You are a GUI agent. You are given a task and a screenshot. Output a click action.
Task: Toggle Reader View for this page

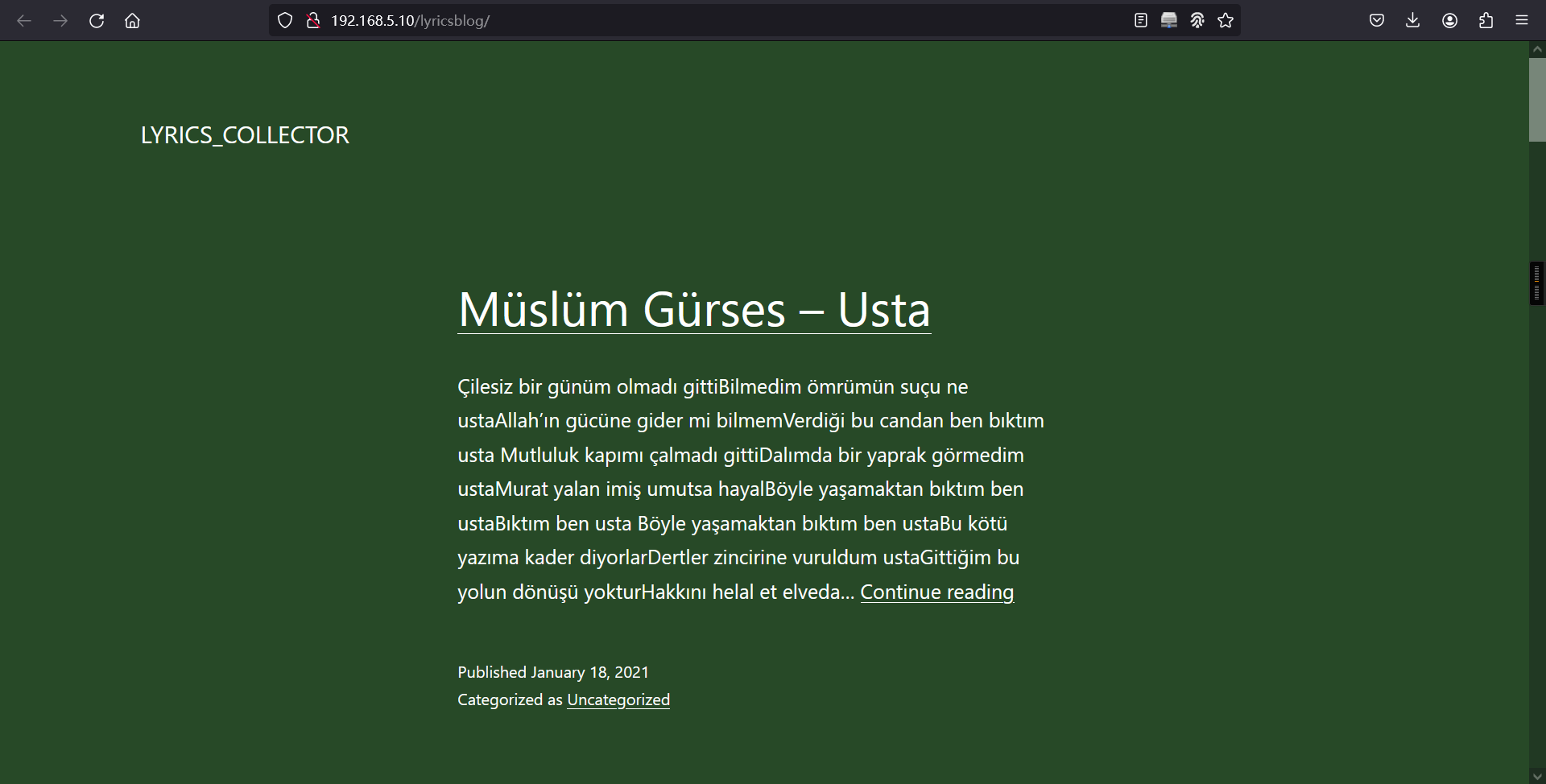pos(1141,21)
